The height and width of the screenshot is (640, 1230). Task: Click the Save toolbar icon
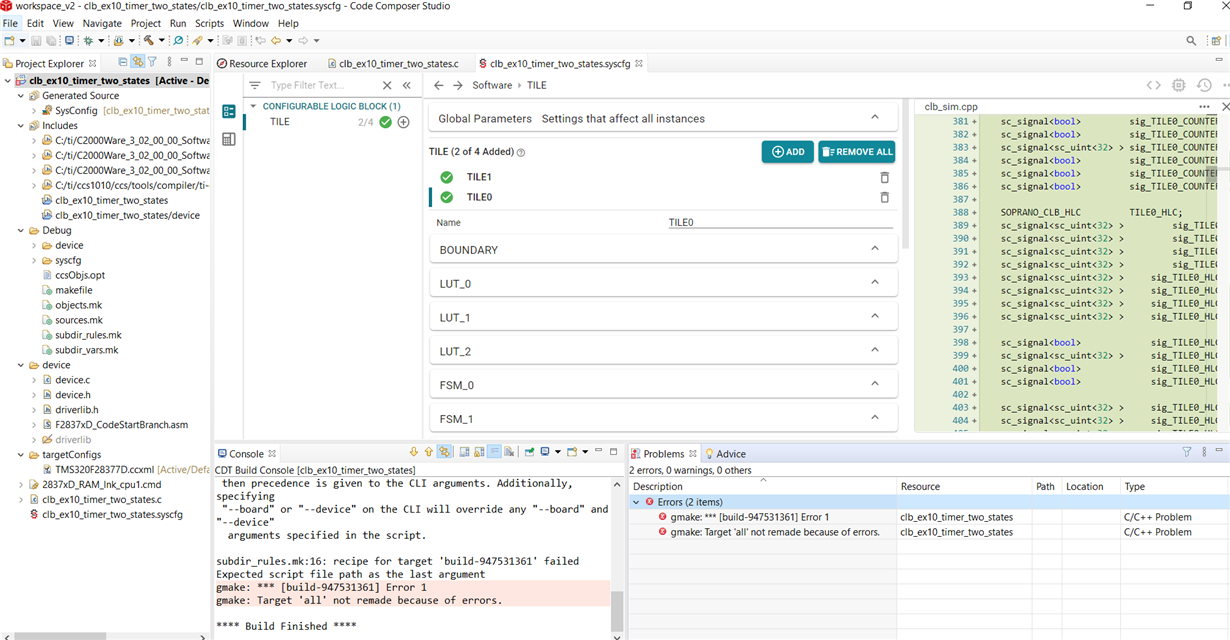pyautogui.click(x=36, y=41)
